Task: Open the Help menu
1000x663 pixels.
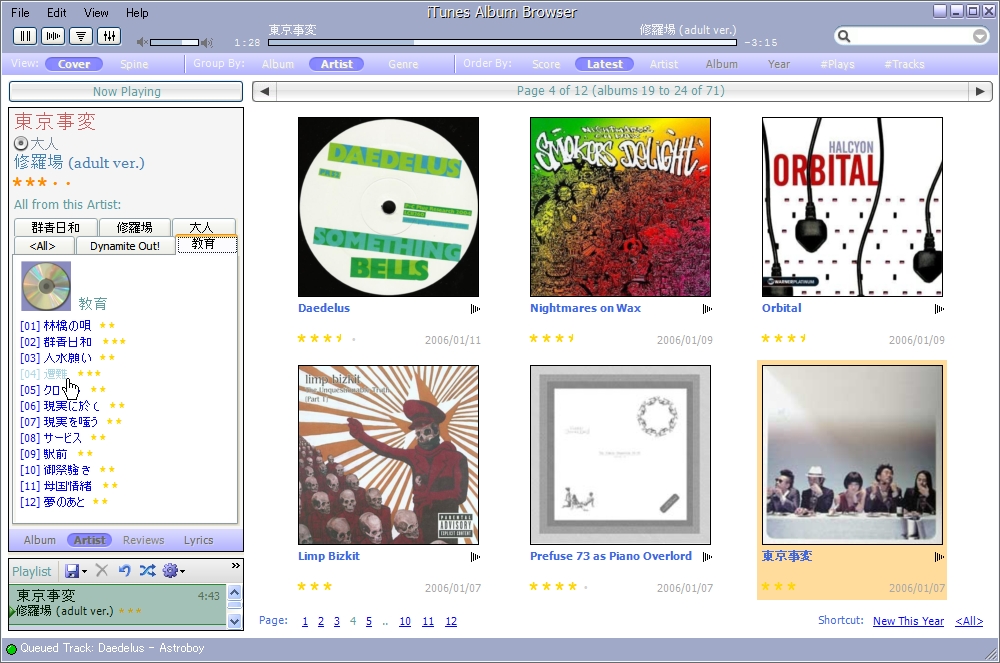Action: 136,12
